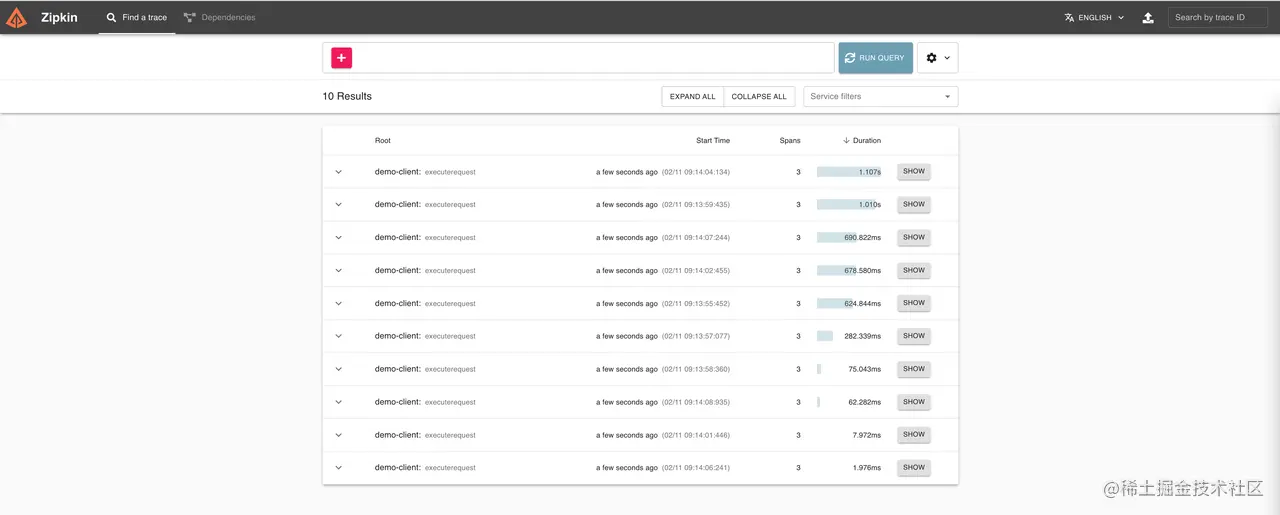Screen dimensions: 1280x515
Task: Click the 62.282ms duration value
Action: (x=864, y=402)
